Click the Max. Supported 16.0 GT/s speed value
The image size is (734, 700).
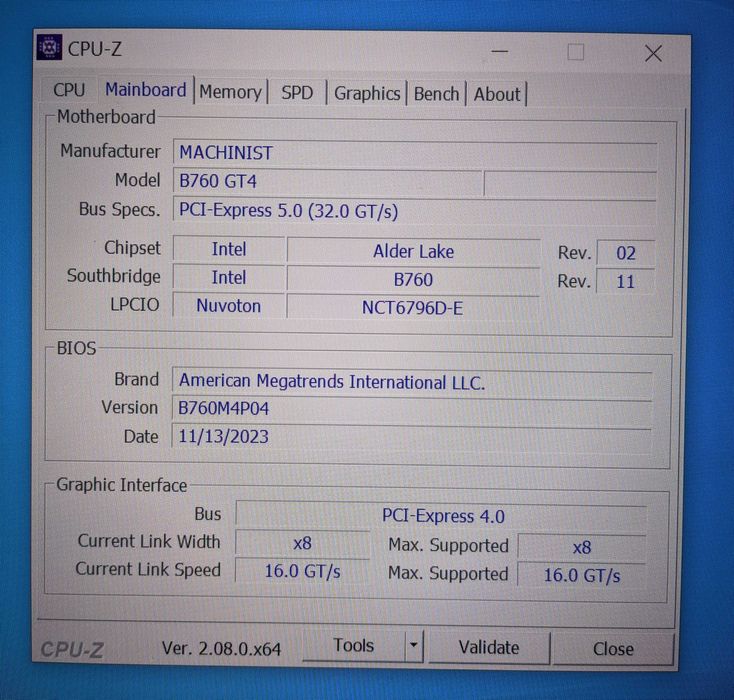pos(581,575)
